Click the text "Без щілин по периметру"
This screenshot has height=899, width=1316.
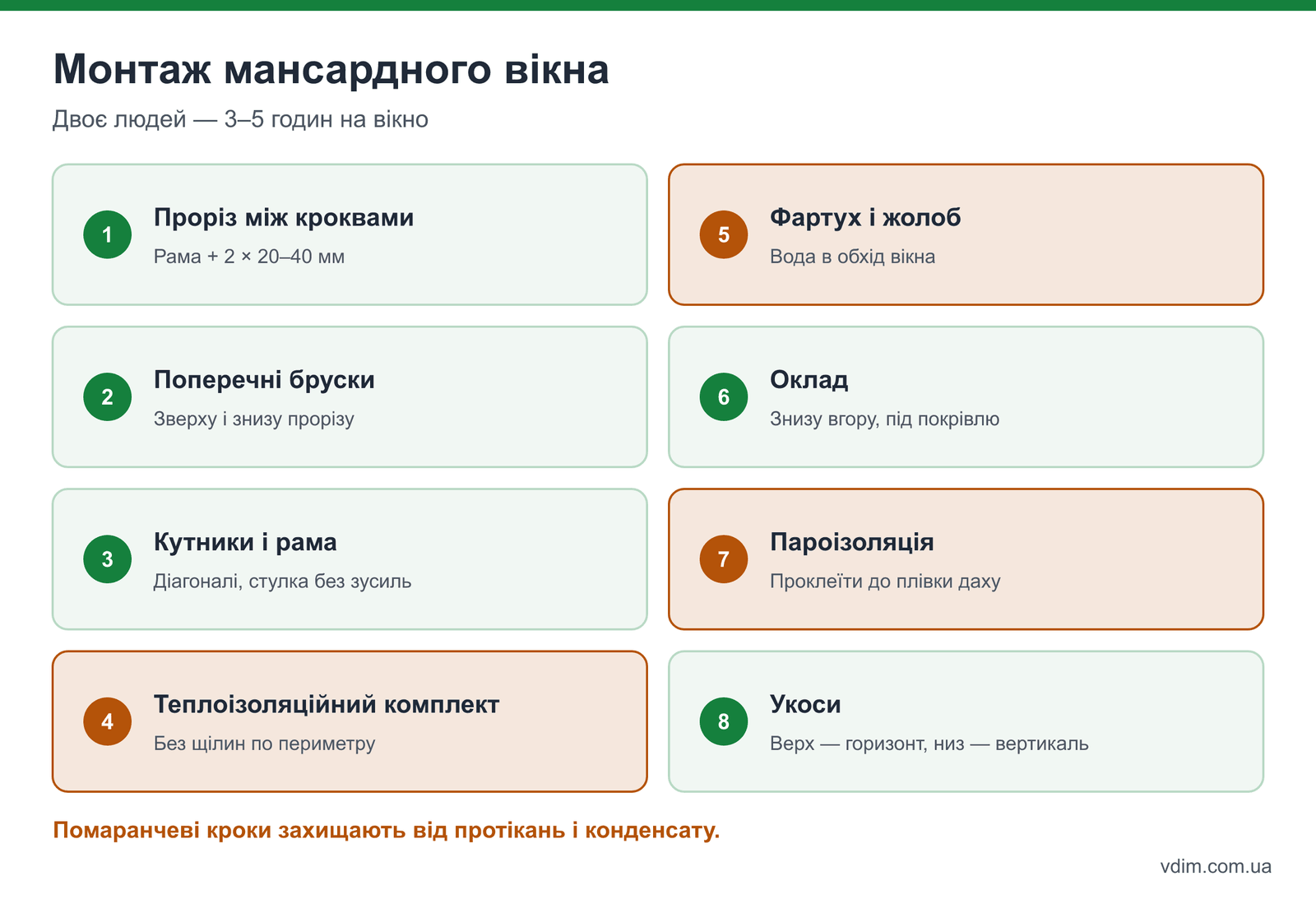coord(265,744)
